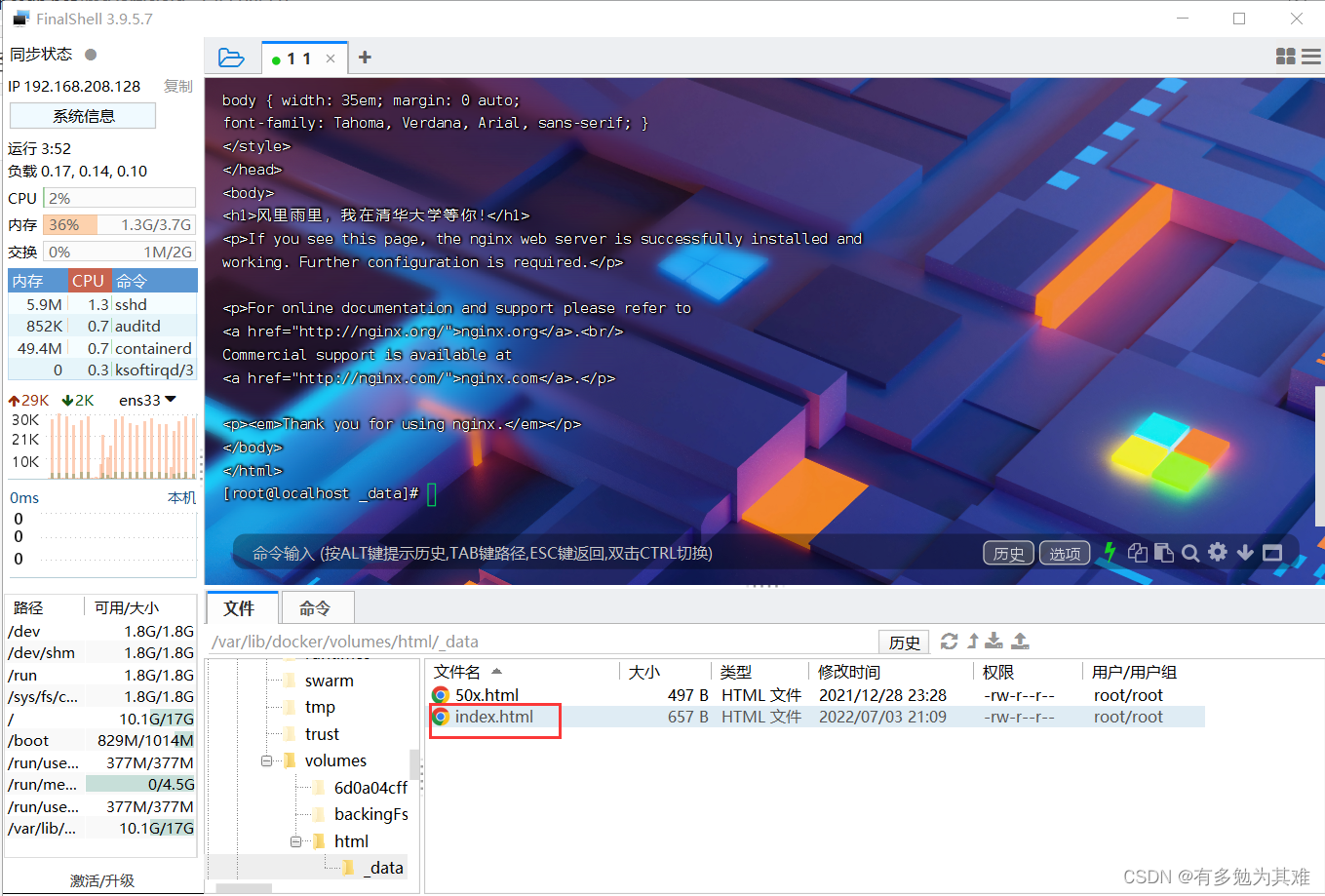Click the /dev/shm disk path row
The image size is (1325, 896).
(x=100, y=652)
